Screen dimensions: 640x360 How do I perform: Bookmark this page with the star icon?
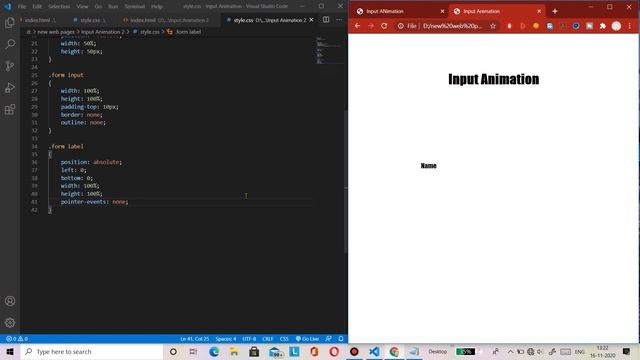[x=493, y=26]
